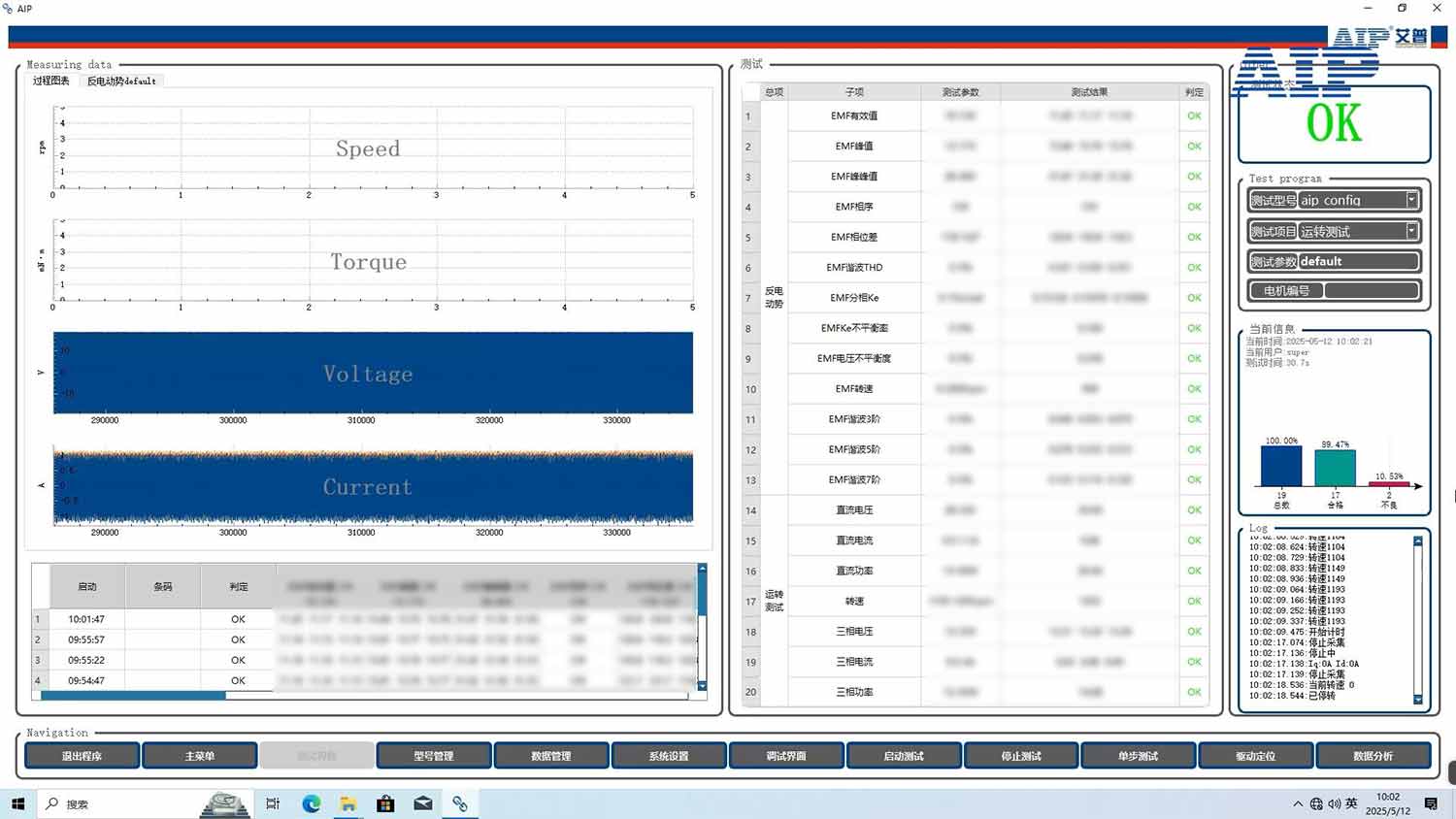
Task: Click the AIP app taskbar icon
Action: point(460,803)
